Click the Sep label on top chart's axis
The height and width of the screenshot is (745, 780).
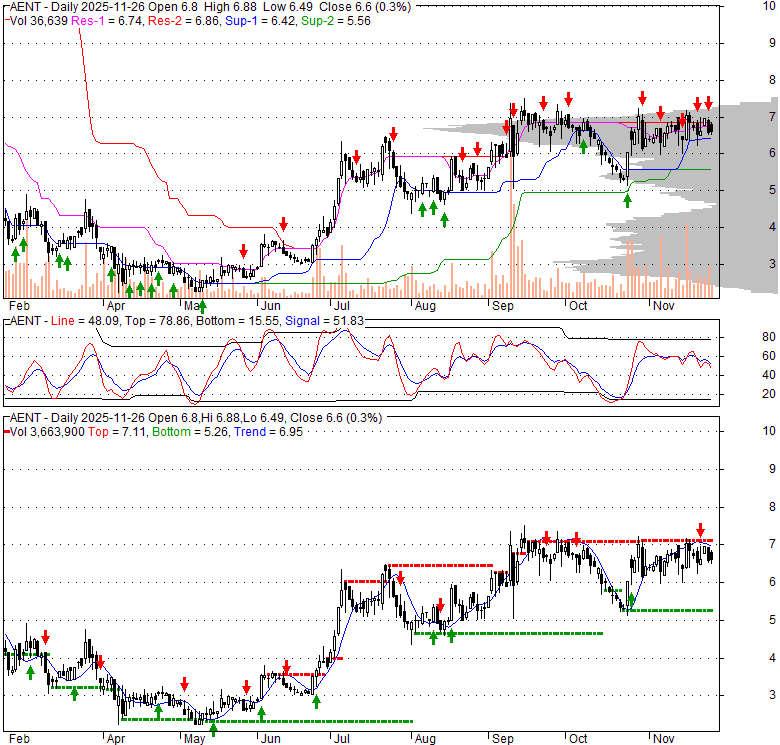pyautogui.click(x=502, y=306)
